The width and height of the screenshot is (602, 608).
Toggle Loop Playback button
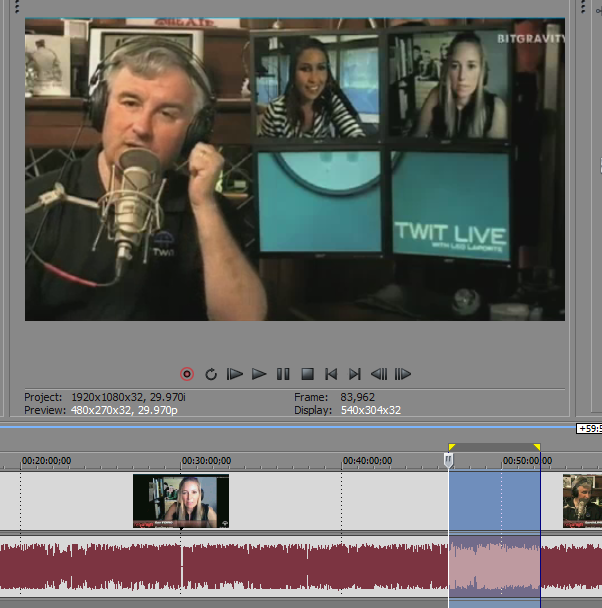coord(211,374)
